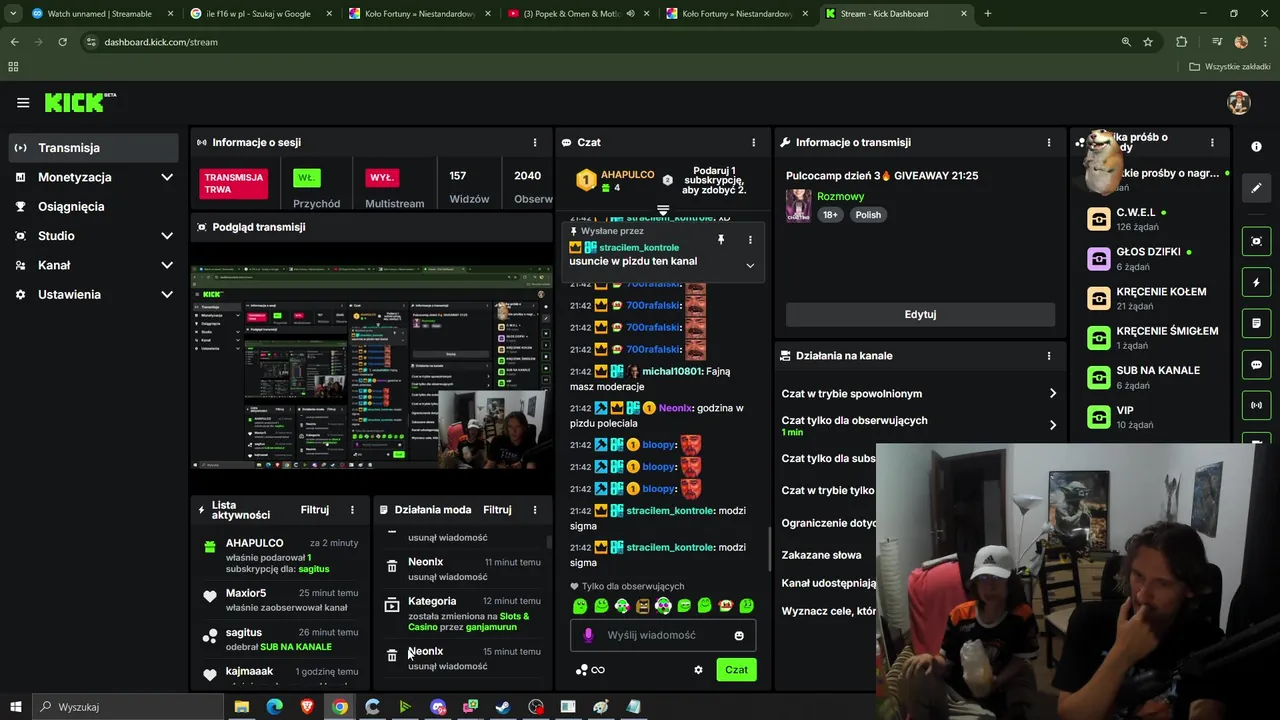This screenshot has height=720, width=1280.
Task: Open the Filtruj filter in Działania moda
Action: coord(497,509)
